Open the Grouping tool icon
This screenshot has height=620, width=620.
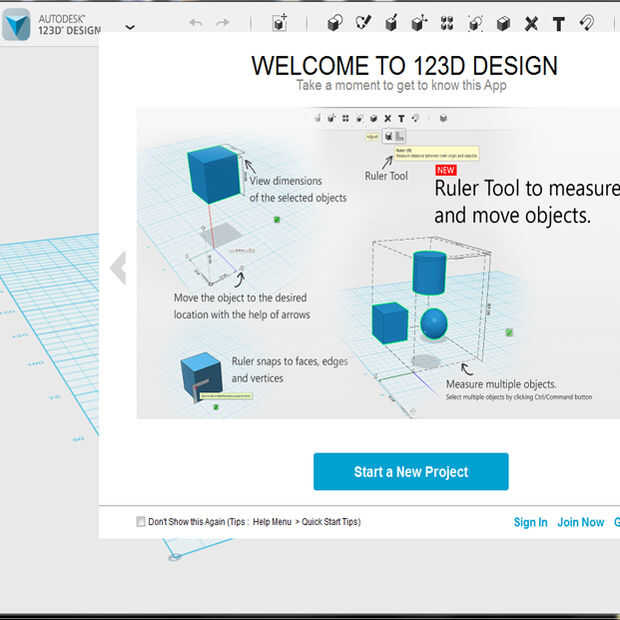[475, 23]
